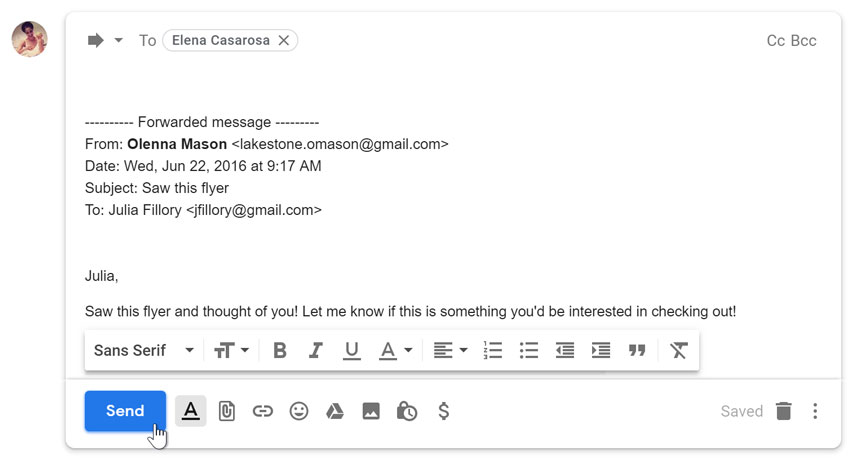
Task: Click the attach files paperclip icon
Action: [226, 411]
